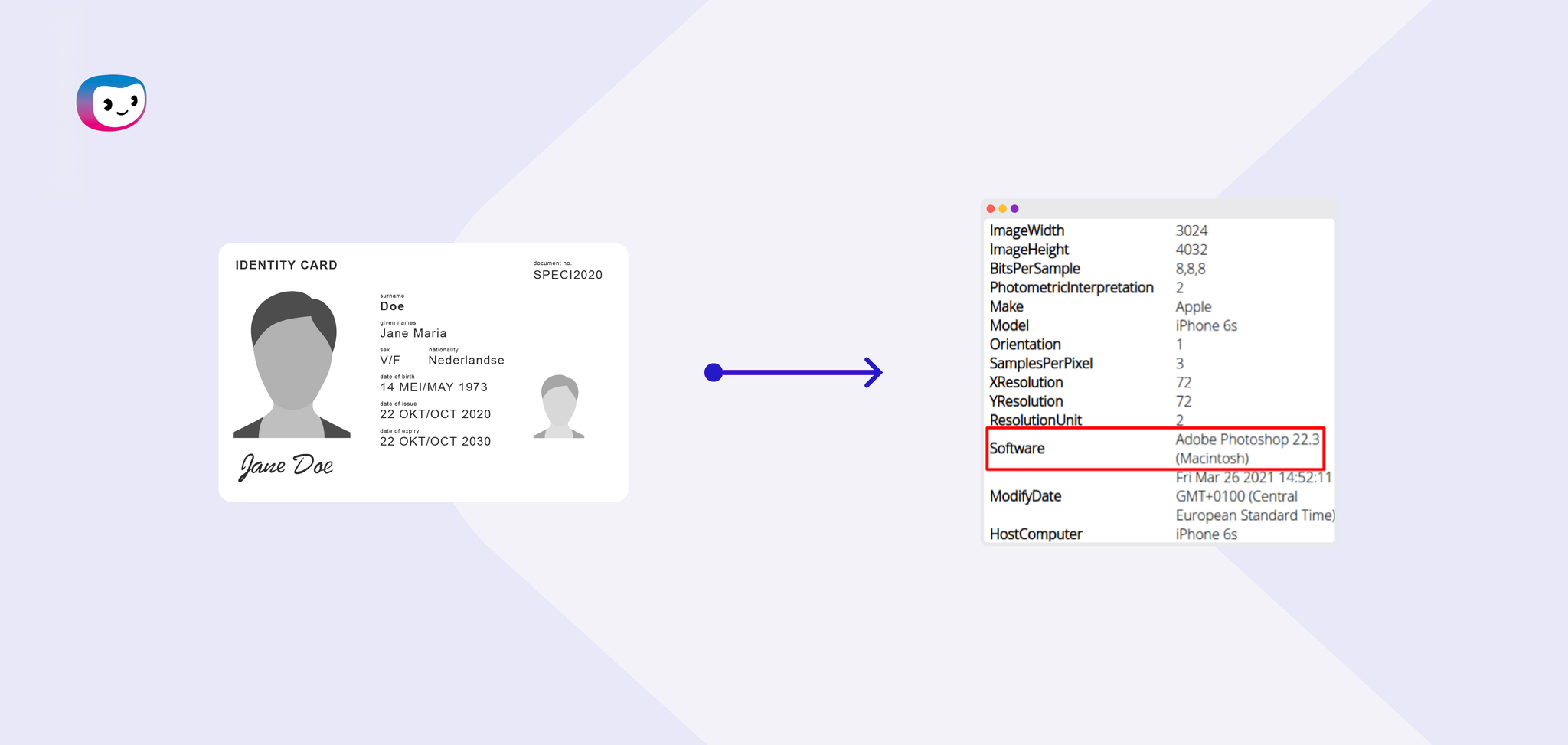Click the 'Jane Doe' handwritten signature
The width and height of the screenshot is (1568, 745).
[x=286, y=466]
